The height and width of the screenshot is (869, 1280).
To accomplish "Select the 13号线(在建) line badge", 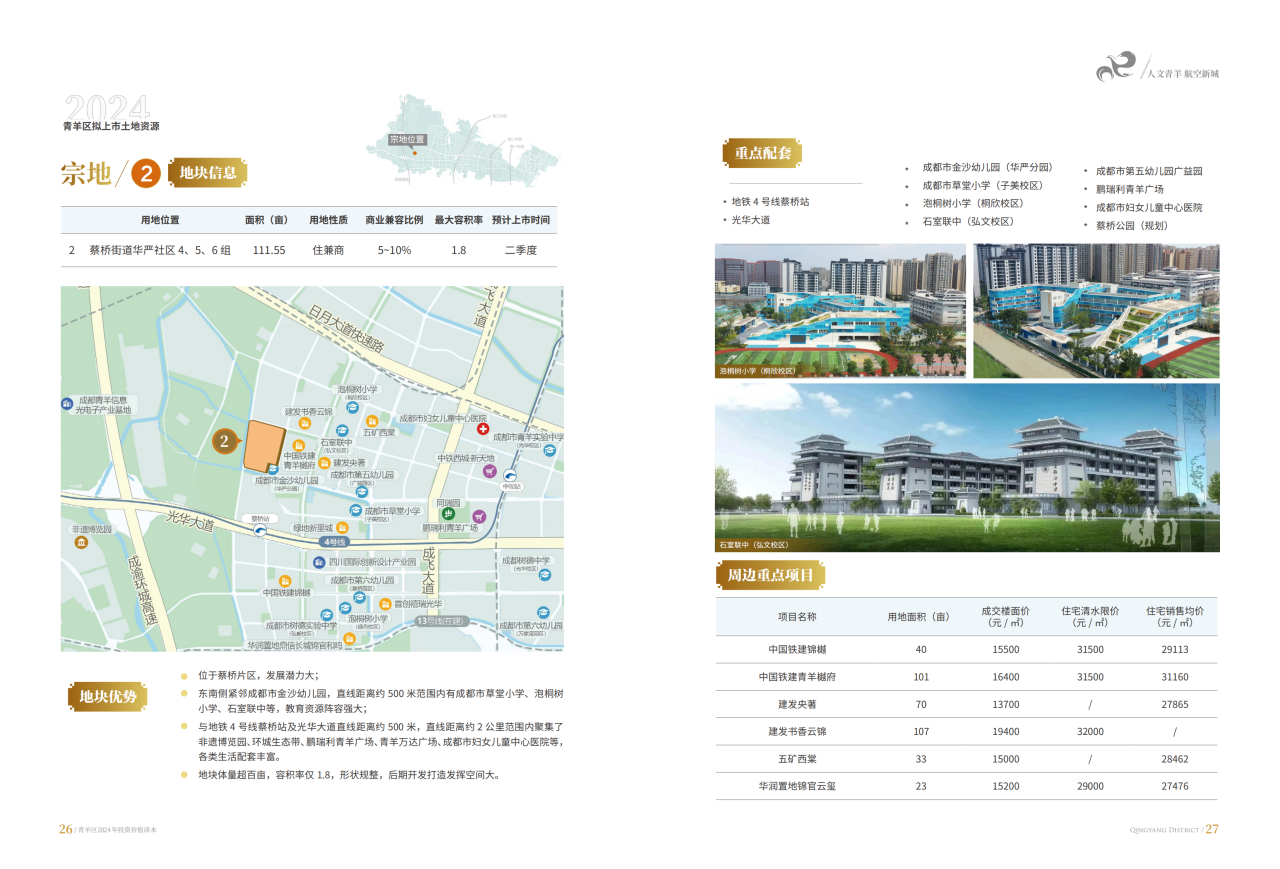I will point(443,621).
